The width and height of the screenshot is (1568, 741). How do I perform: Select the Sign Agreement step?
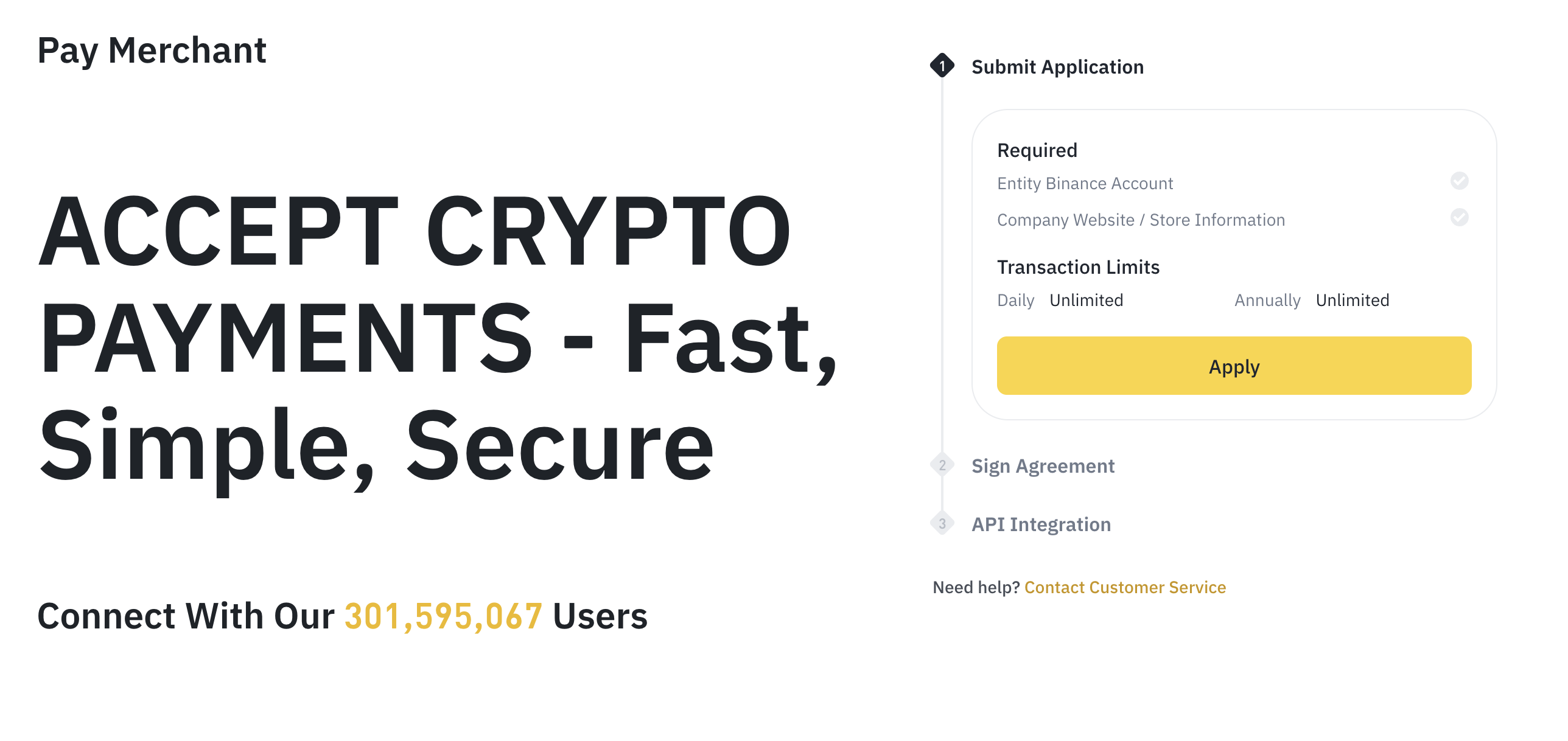pyautogui.click(x=1044, y=465)
